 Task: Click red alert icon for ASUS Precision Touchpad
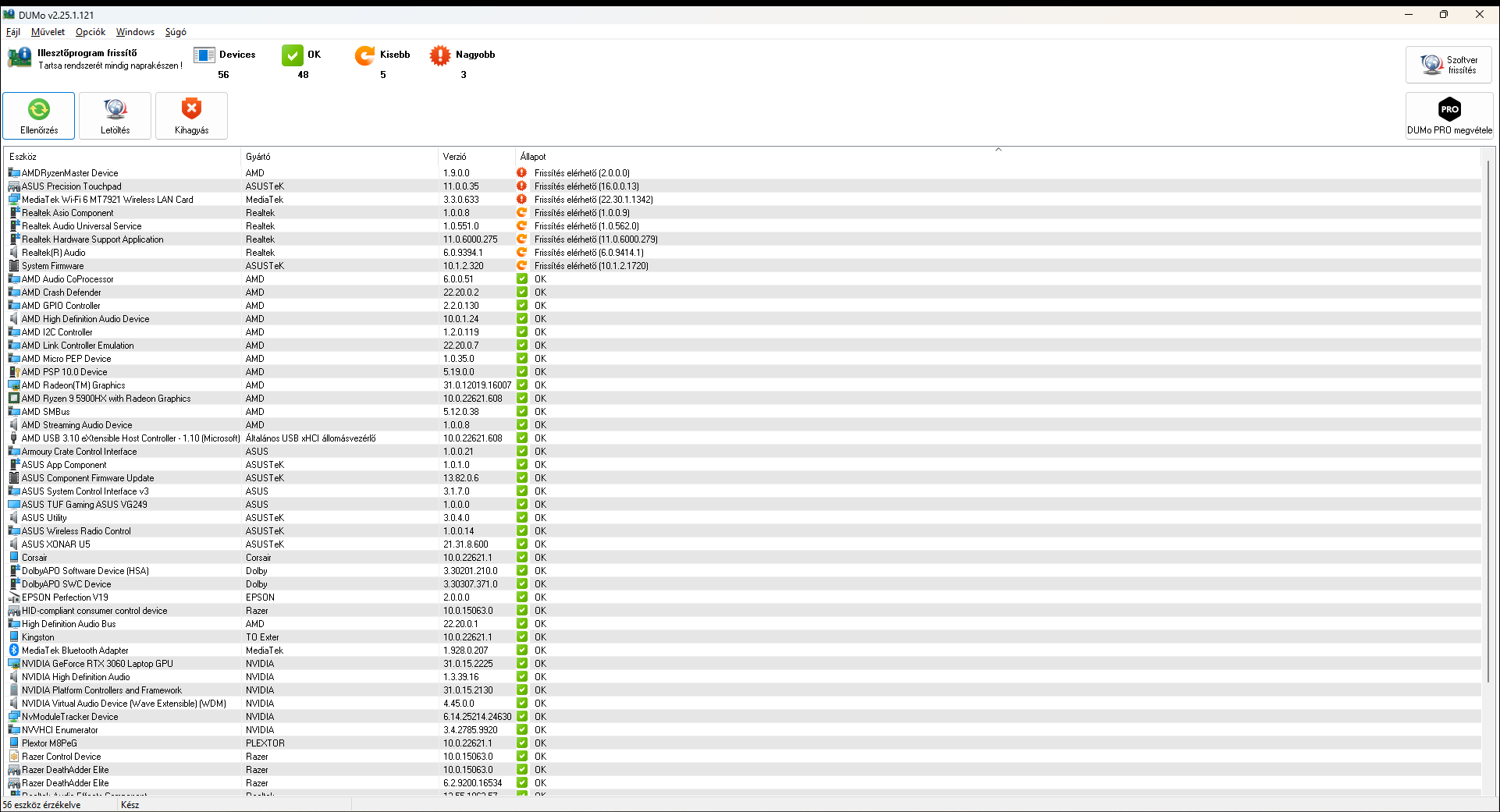tap(522, 186)
